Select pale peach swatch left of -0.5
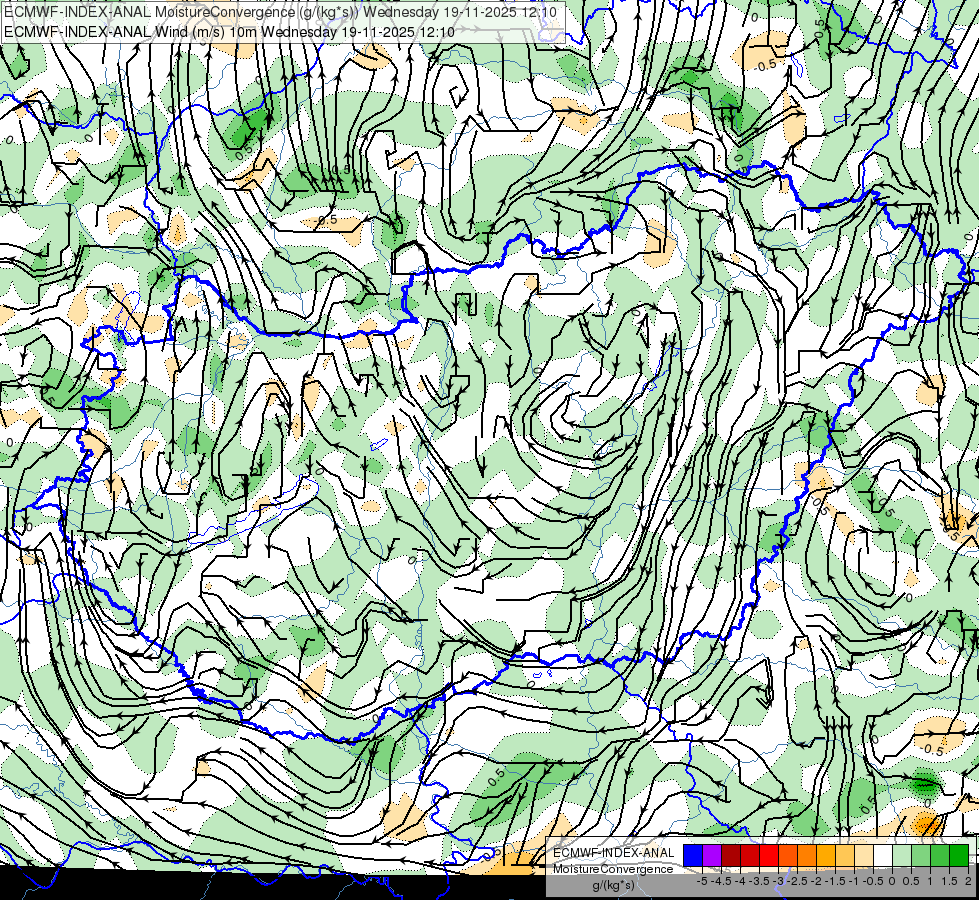Image resolution: width=979 pixels, height=900 pixels. [864, 855]
